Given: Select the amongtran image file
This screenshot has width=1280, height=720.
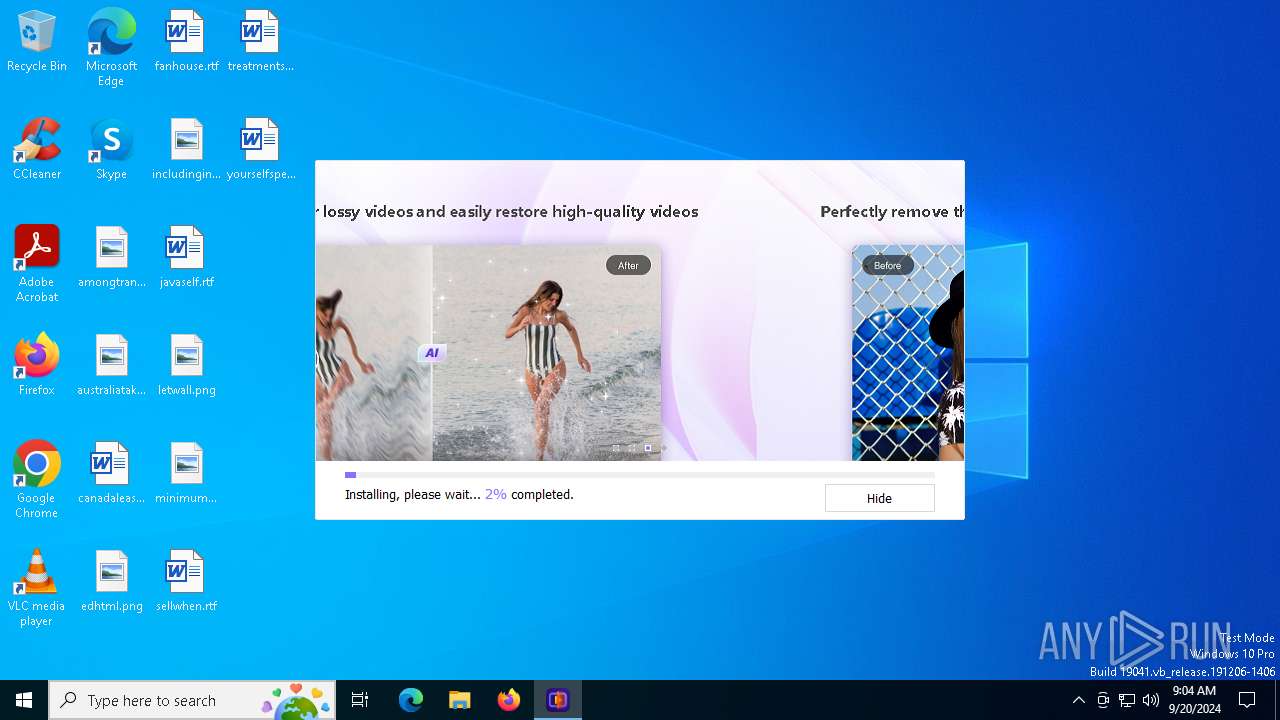Looking at the screenshot, I should click(111, 258).
